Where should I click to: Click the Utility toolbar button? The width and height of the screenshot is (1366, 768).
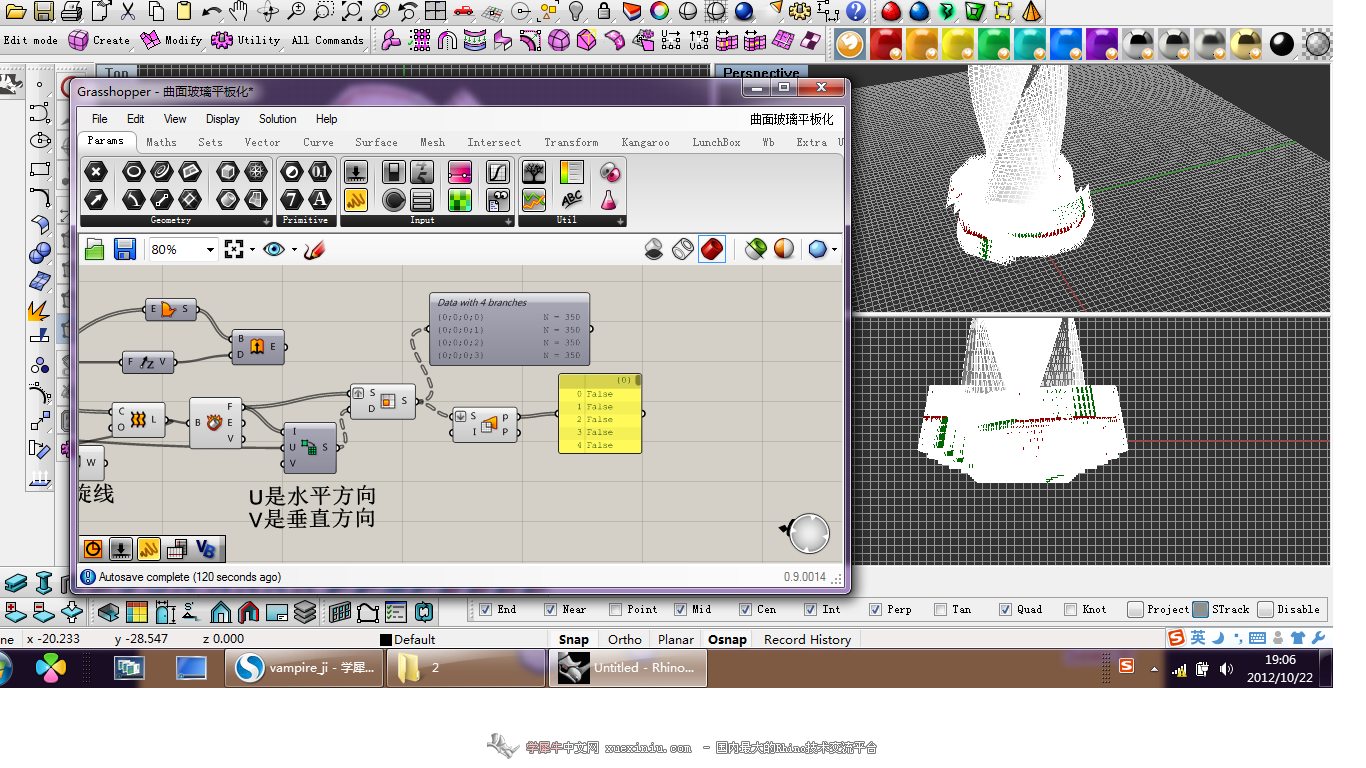click(x=246, y=40)
